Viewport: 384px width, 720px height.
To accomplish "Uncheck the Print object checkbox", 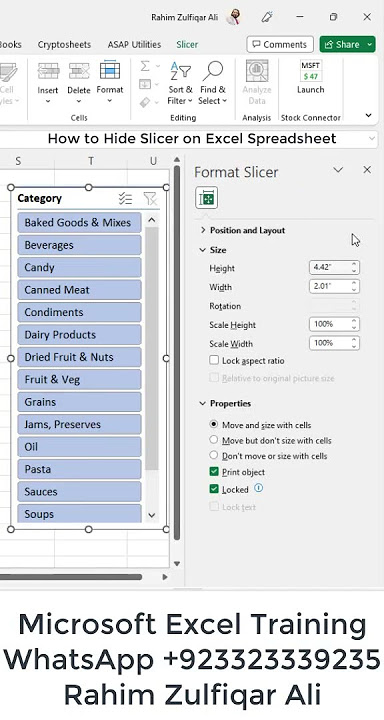I will click(214, 472).
